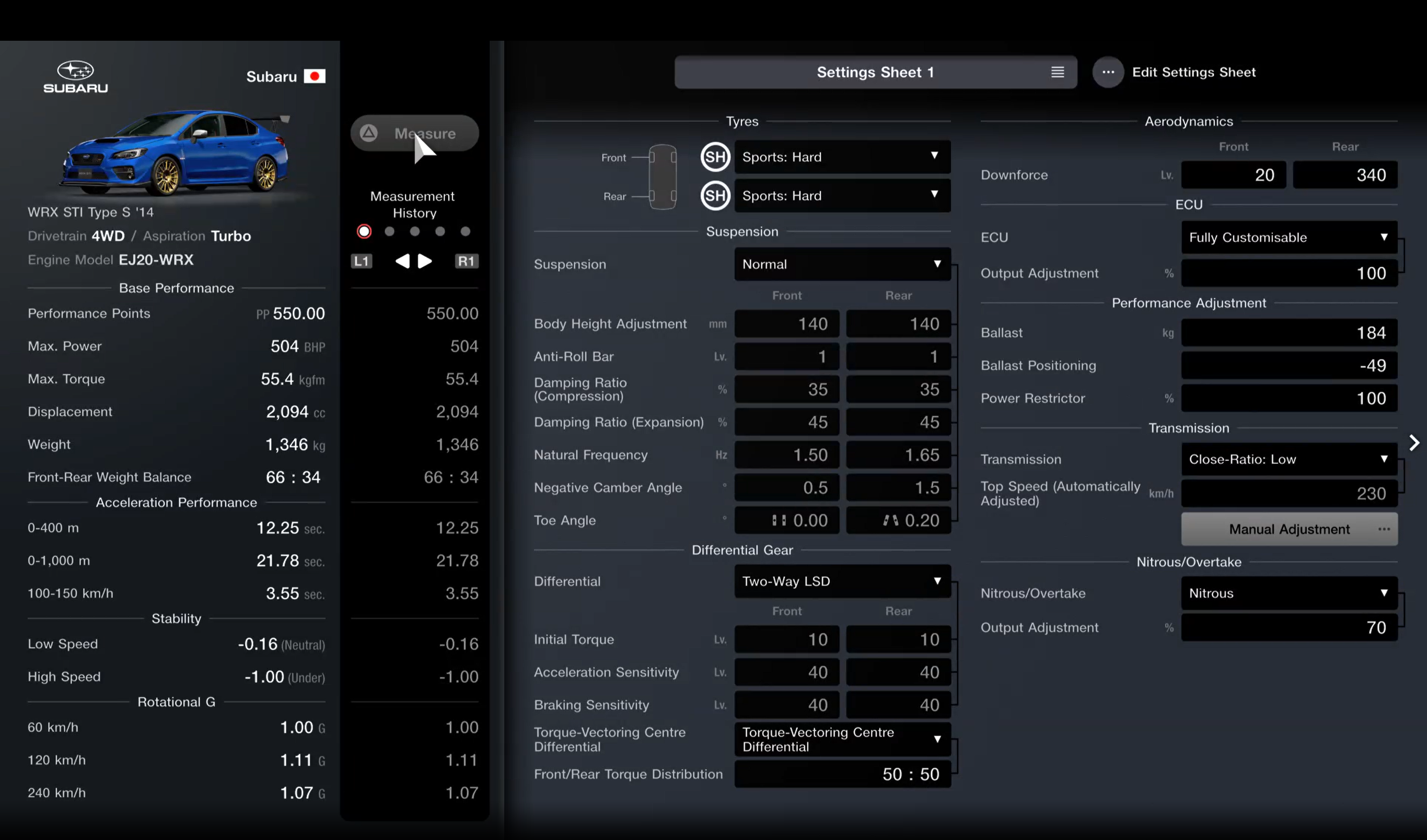1427x840 pixels.
Task: Select the first measurement history dot
Action: pos(364,231)
